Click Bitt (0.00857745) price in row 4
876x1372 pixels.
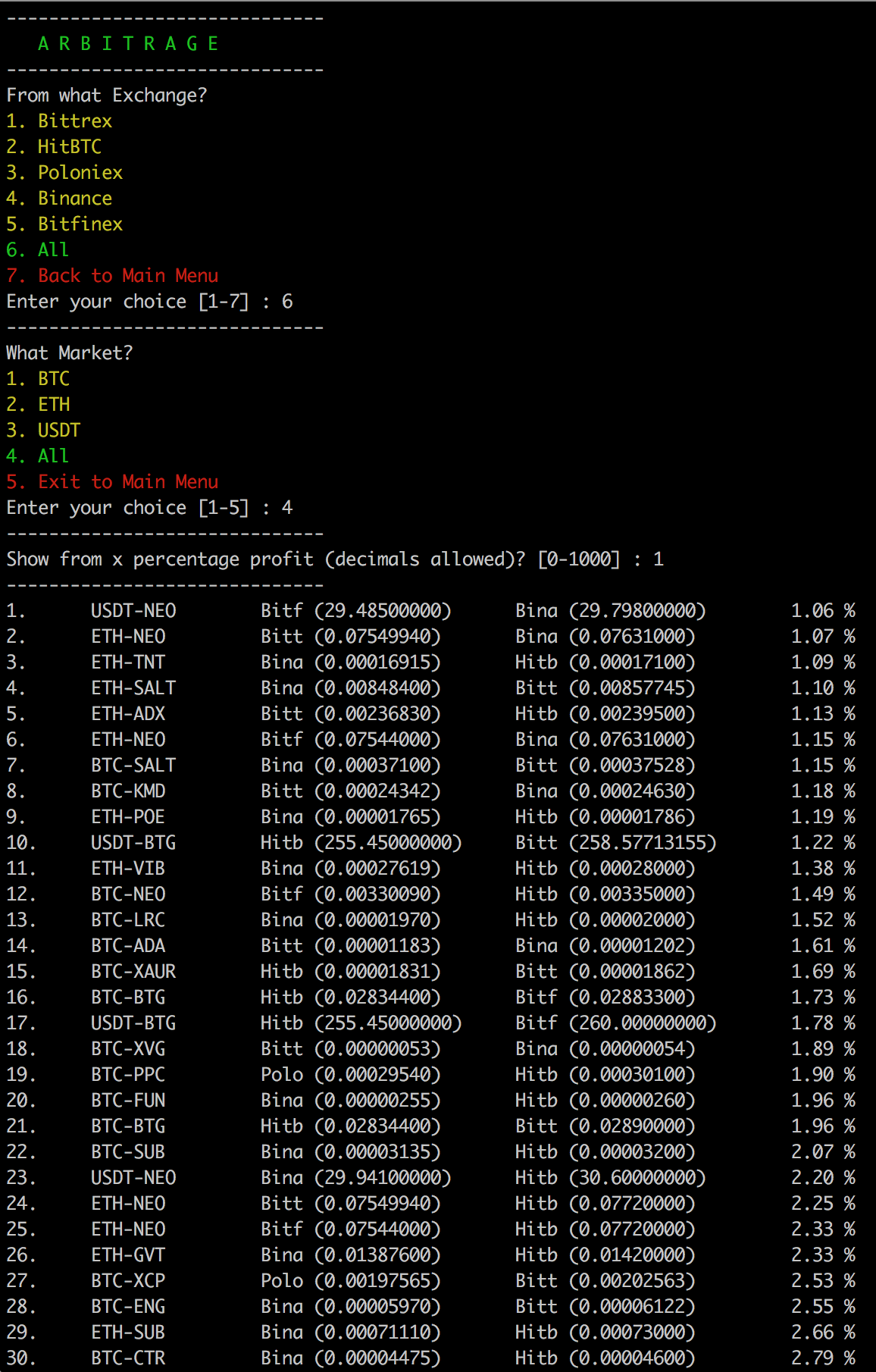(605, 688)
